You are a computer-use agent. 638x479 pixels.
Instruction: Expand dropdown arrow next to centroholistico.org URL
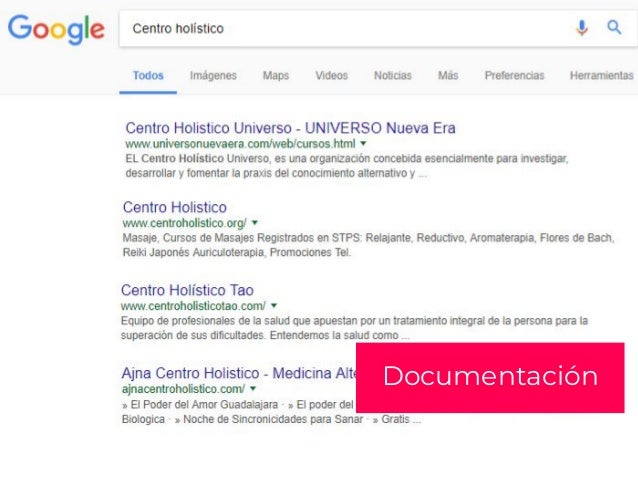255,223
